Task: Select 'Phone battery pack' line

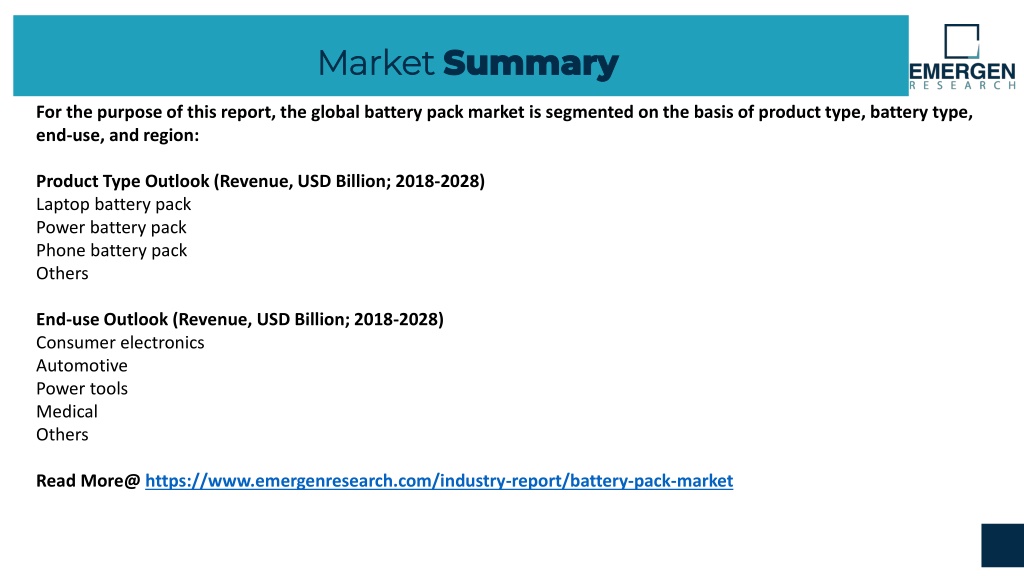Action: pyautogui.click(x=112, y=250)
